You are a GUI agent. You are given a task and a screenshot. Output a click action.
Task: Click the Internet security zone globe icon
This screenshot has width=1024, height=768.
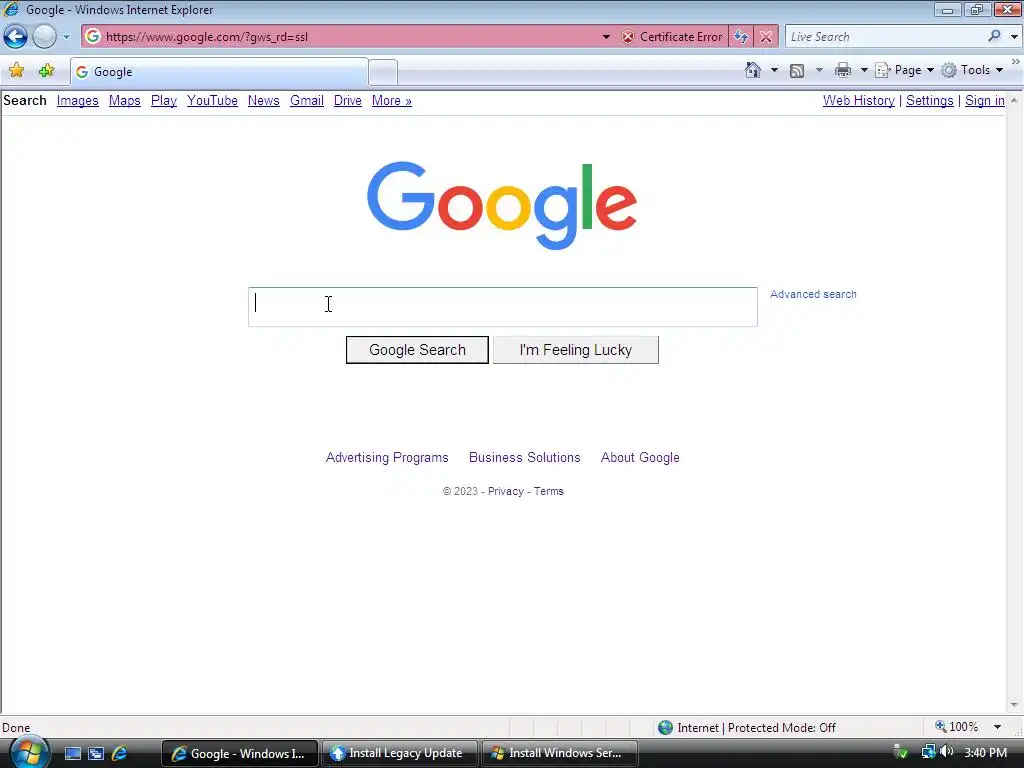[665, 728]
